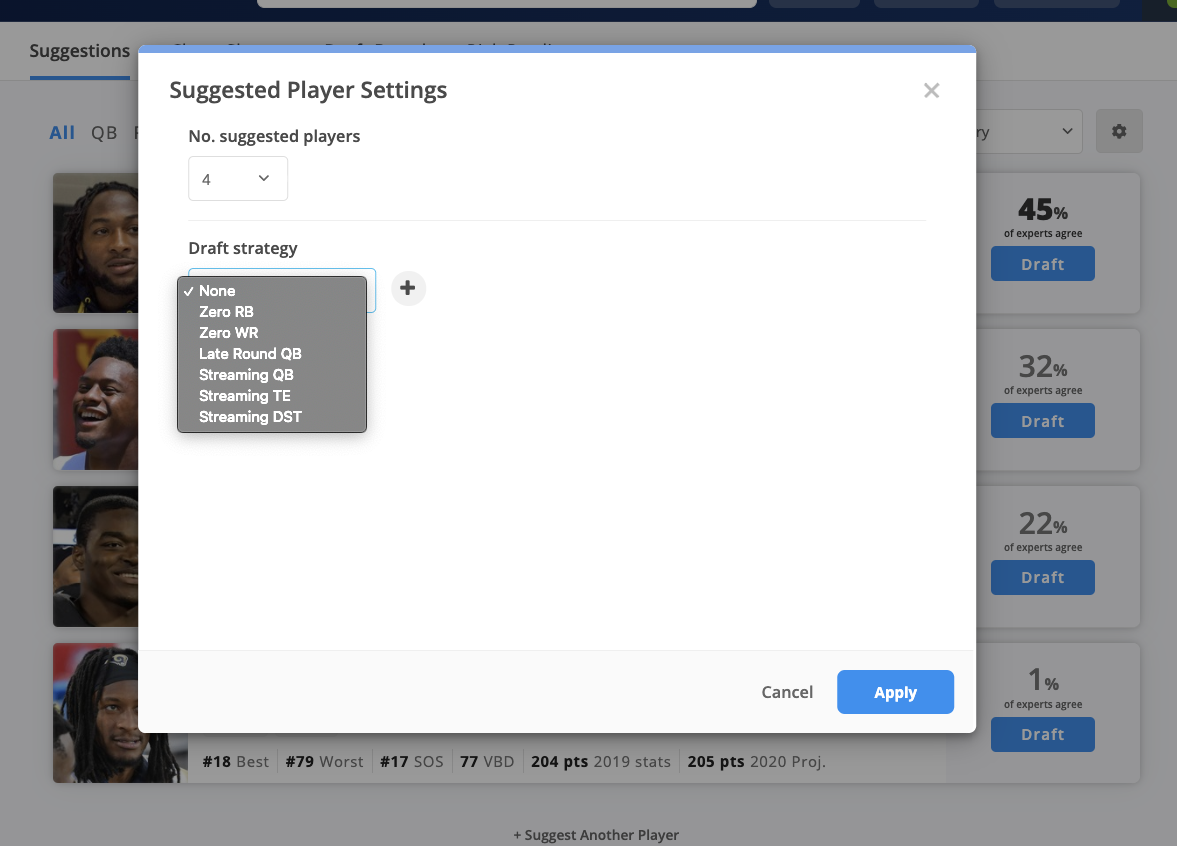Image resolution: width=1177 pixels, height=846 pixels.
Task: Switch to the Suggestions tab
Action: point(80,51)
